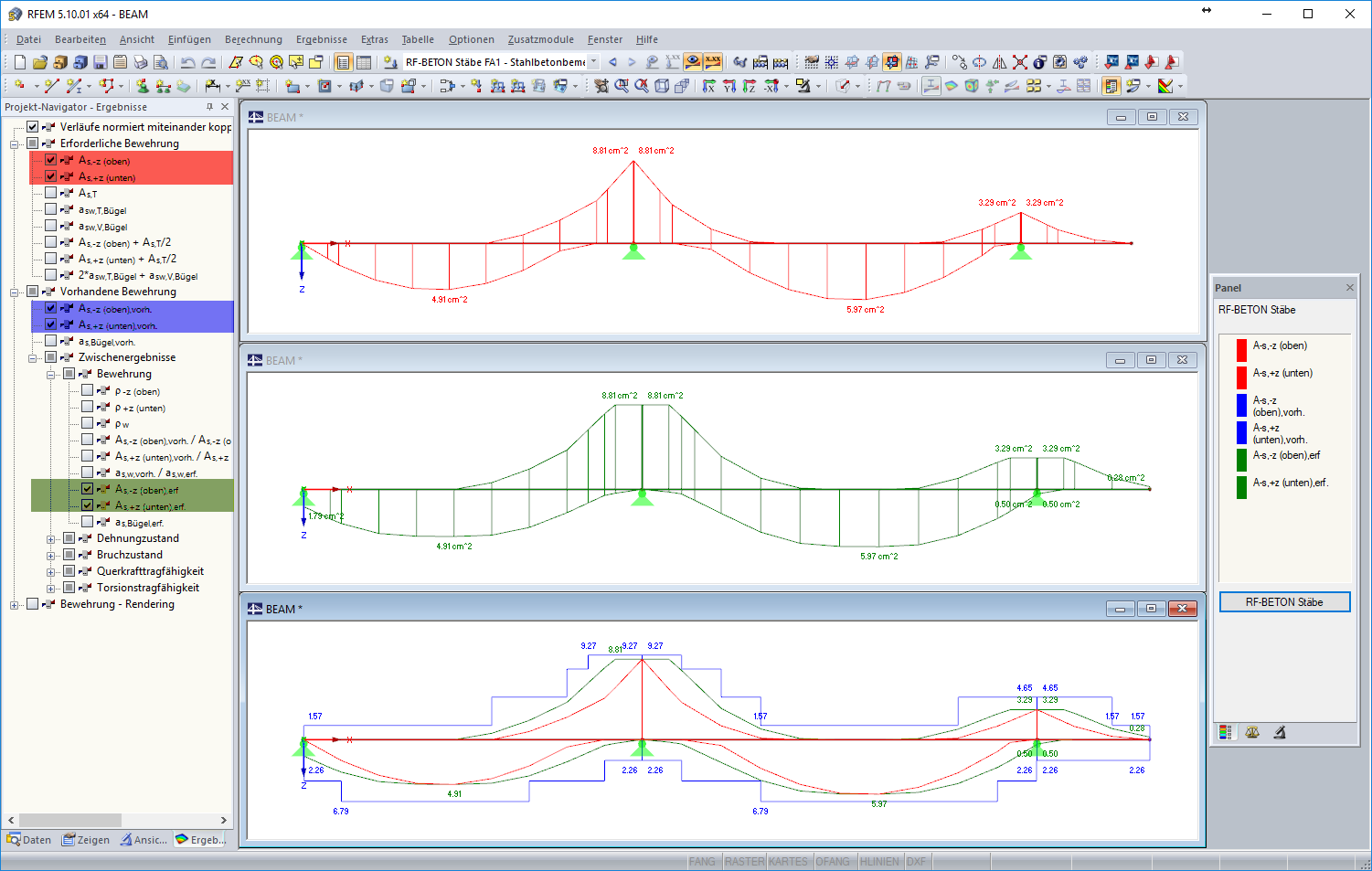
Task: Expand the Bruchzustand node
Action: pyautogui.click(x=50, y=556)
